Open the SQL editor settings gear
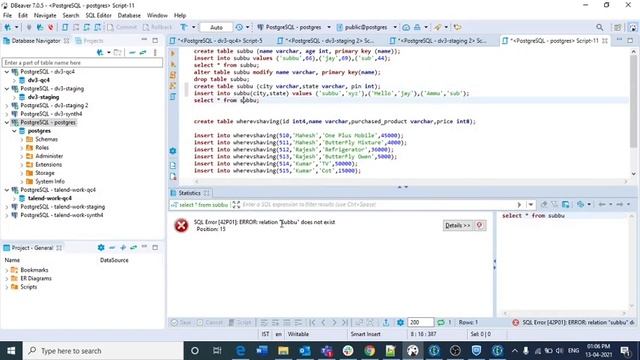Screen dimensions: 640x360 [173, 151]
